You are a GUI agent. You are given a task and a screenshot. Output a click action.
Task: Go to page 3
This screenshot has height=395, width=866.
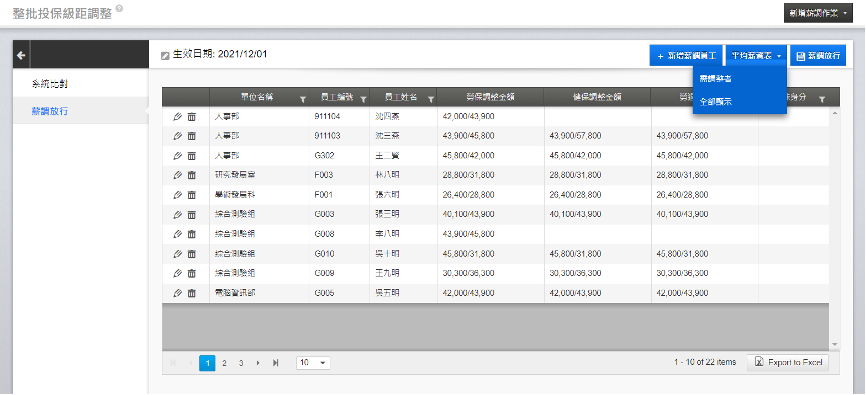coord(241,363)
